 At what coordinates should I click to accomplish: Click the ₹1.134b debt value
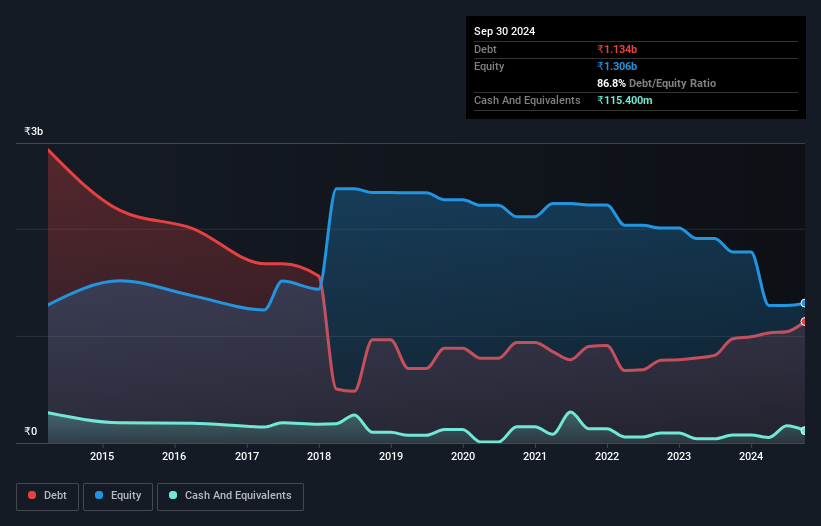[x=617, y=49]
